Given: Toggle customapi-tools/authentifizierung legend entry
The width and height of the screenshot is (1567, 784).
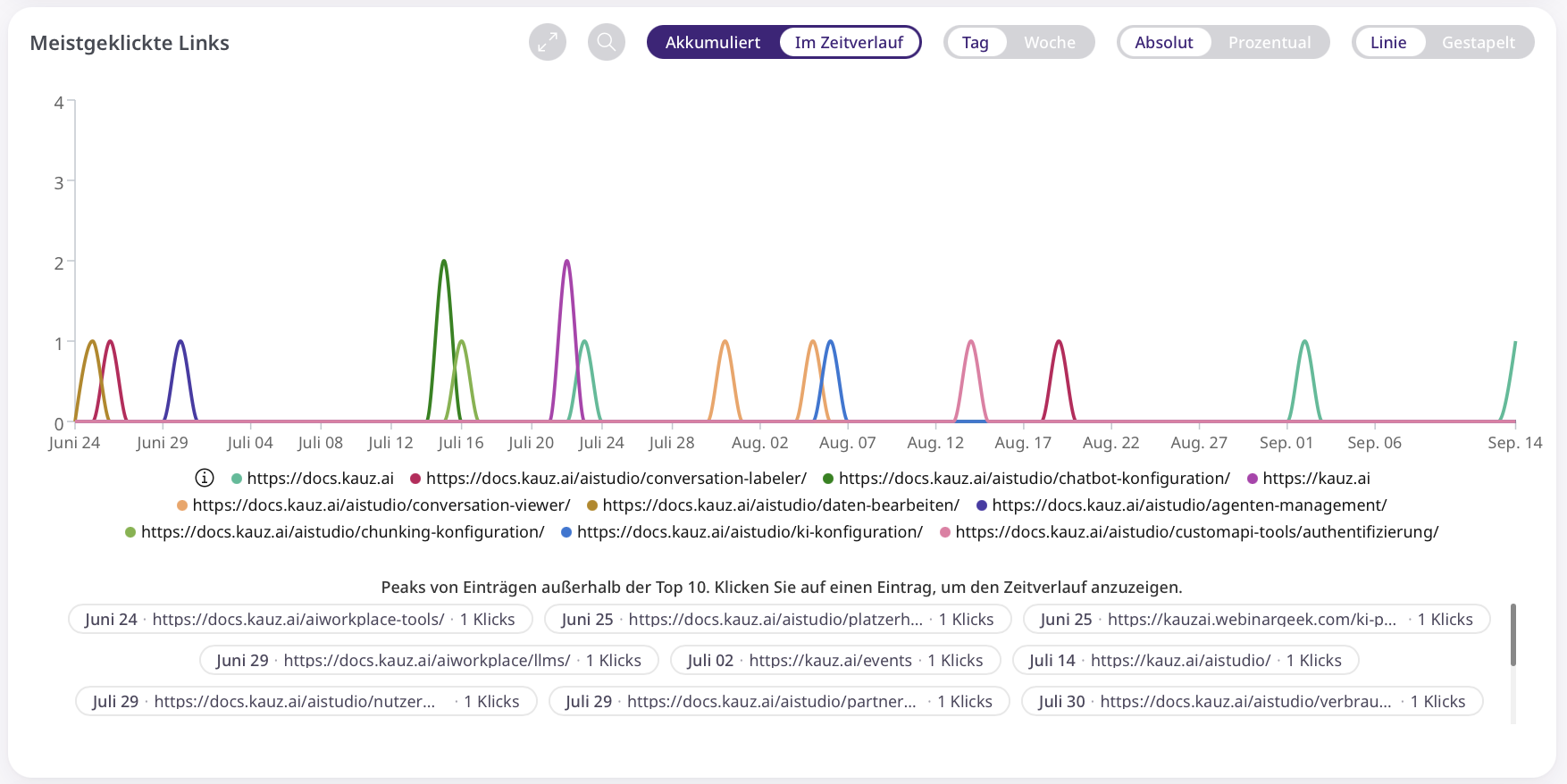Looking at the screenshot, I should coord(1189,532).
